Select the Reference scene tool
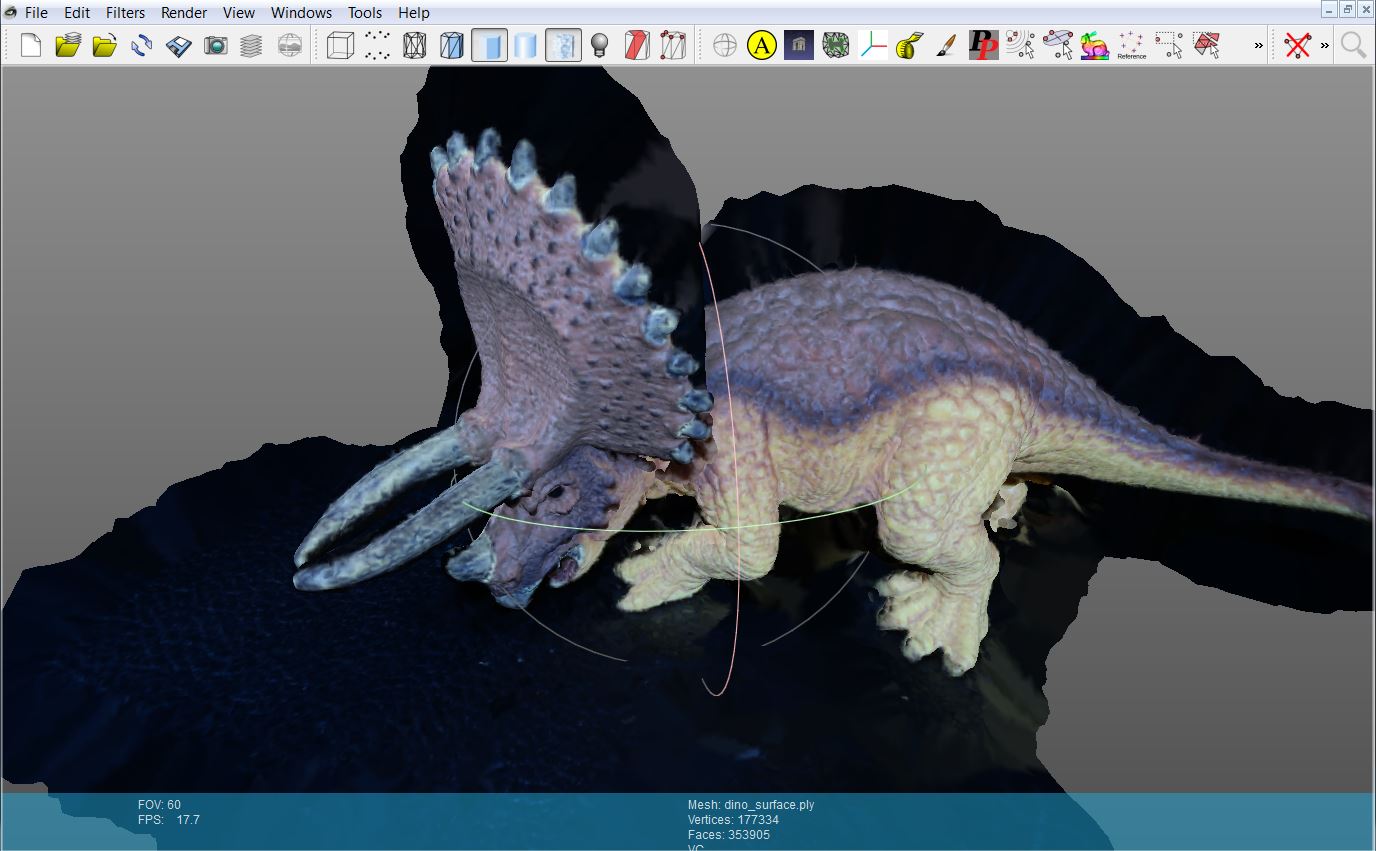The image size is (1376, 851). click(x=1132, y=45)
